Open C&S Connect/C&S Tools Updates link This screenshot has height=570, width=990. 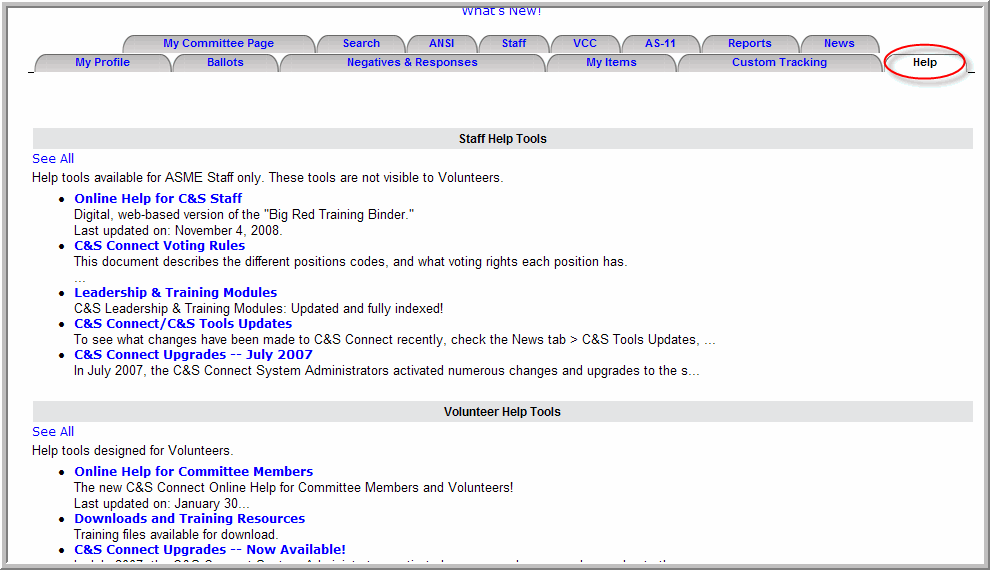(x=183, y=323)
